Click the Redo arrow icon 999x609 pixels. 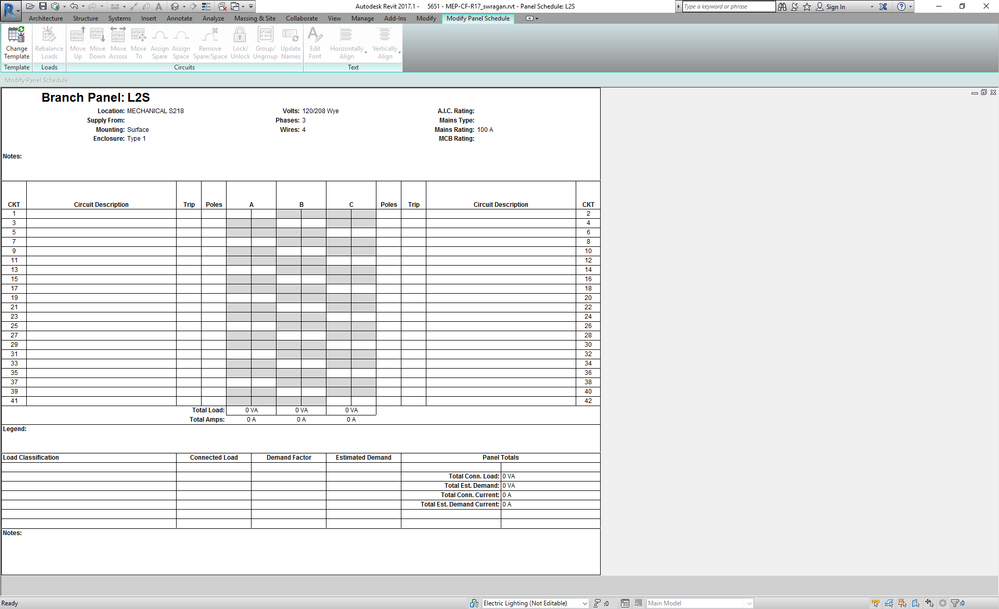pos(92,6)
